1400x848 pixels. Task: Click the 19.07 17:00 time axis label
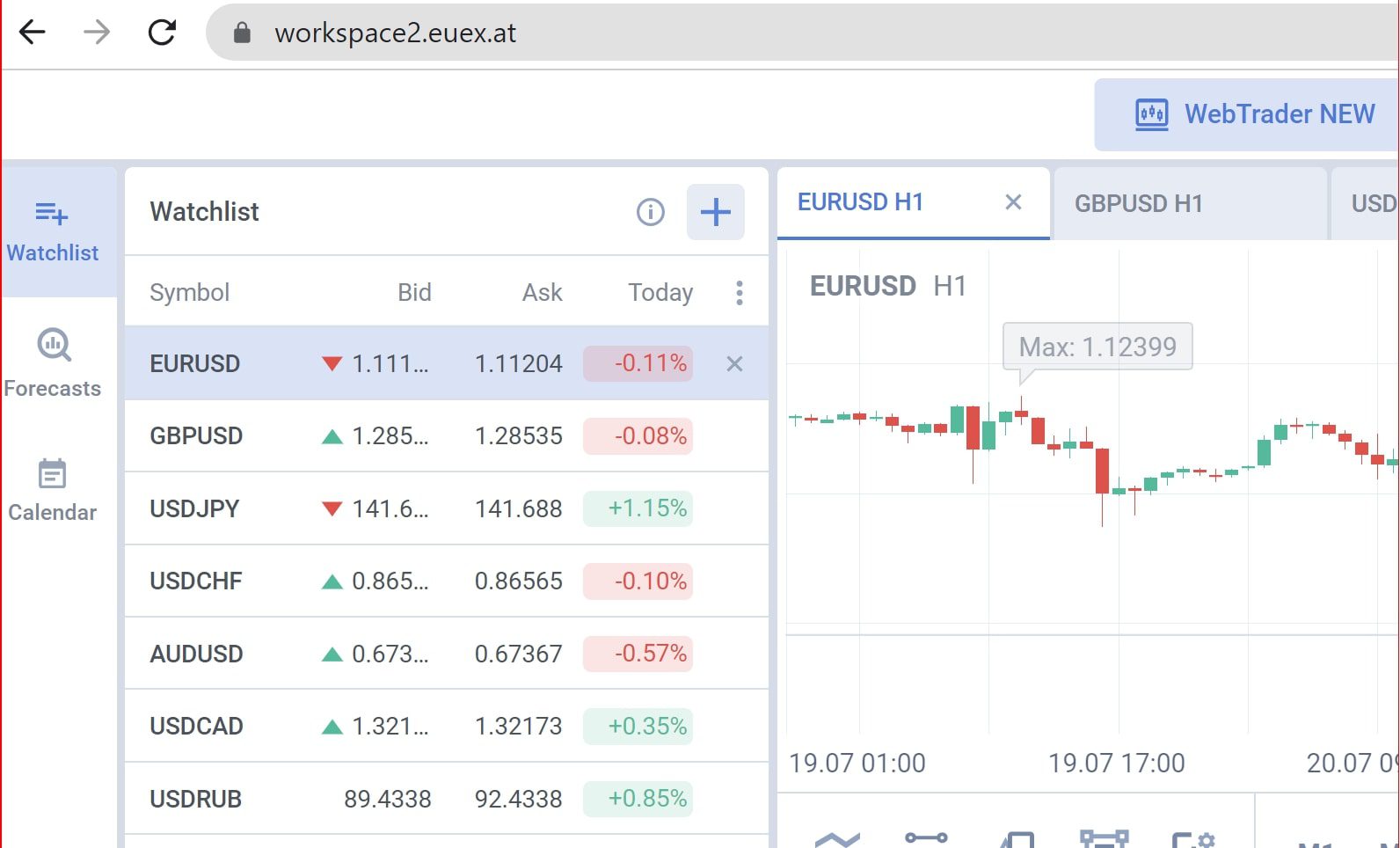click(x=1117, y=764)
